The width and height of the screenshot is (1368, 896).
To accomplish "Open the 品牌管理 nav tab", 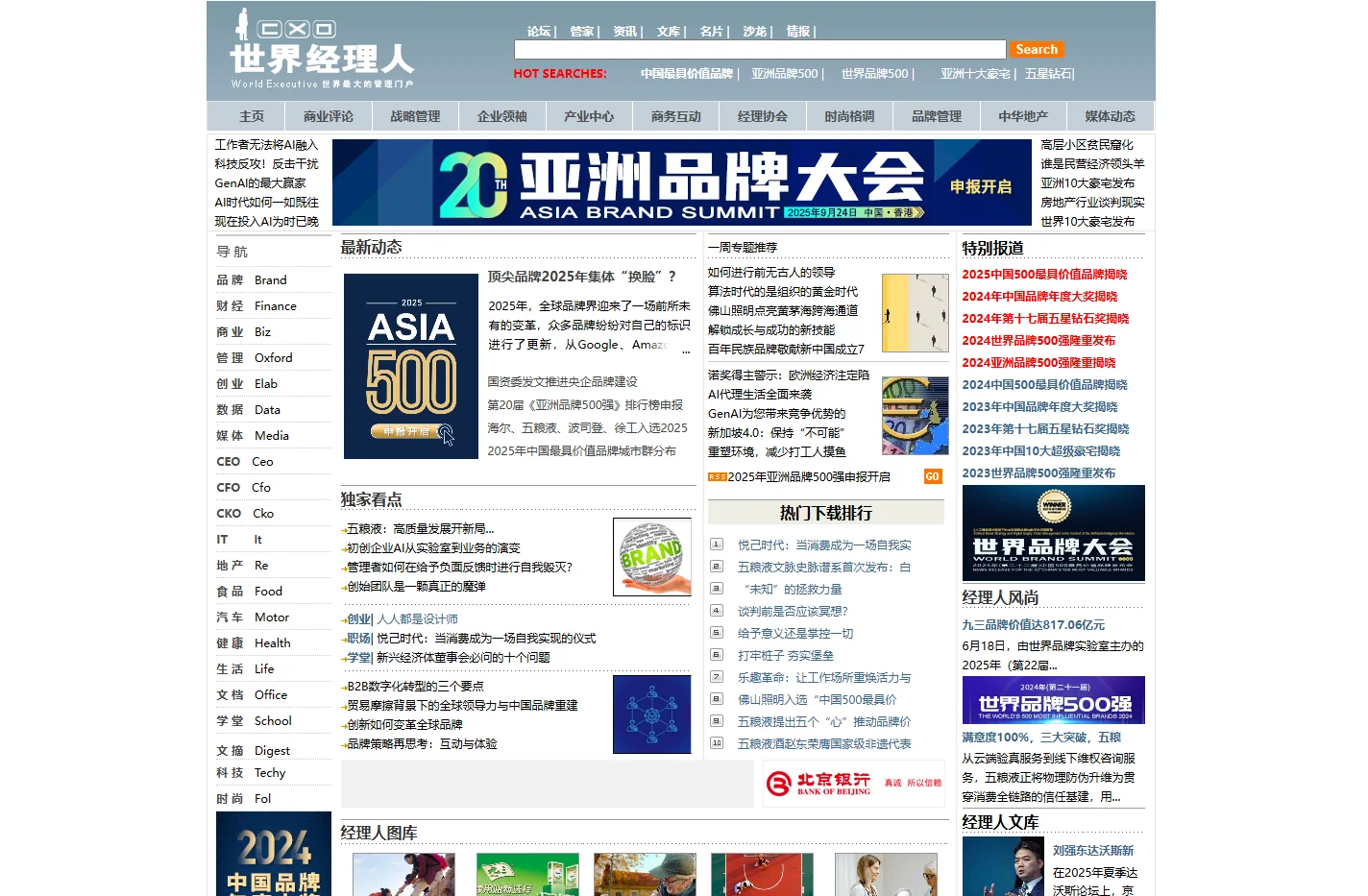I will coord(937,116).
